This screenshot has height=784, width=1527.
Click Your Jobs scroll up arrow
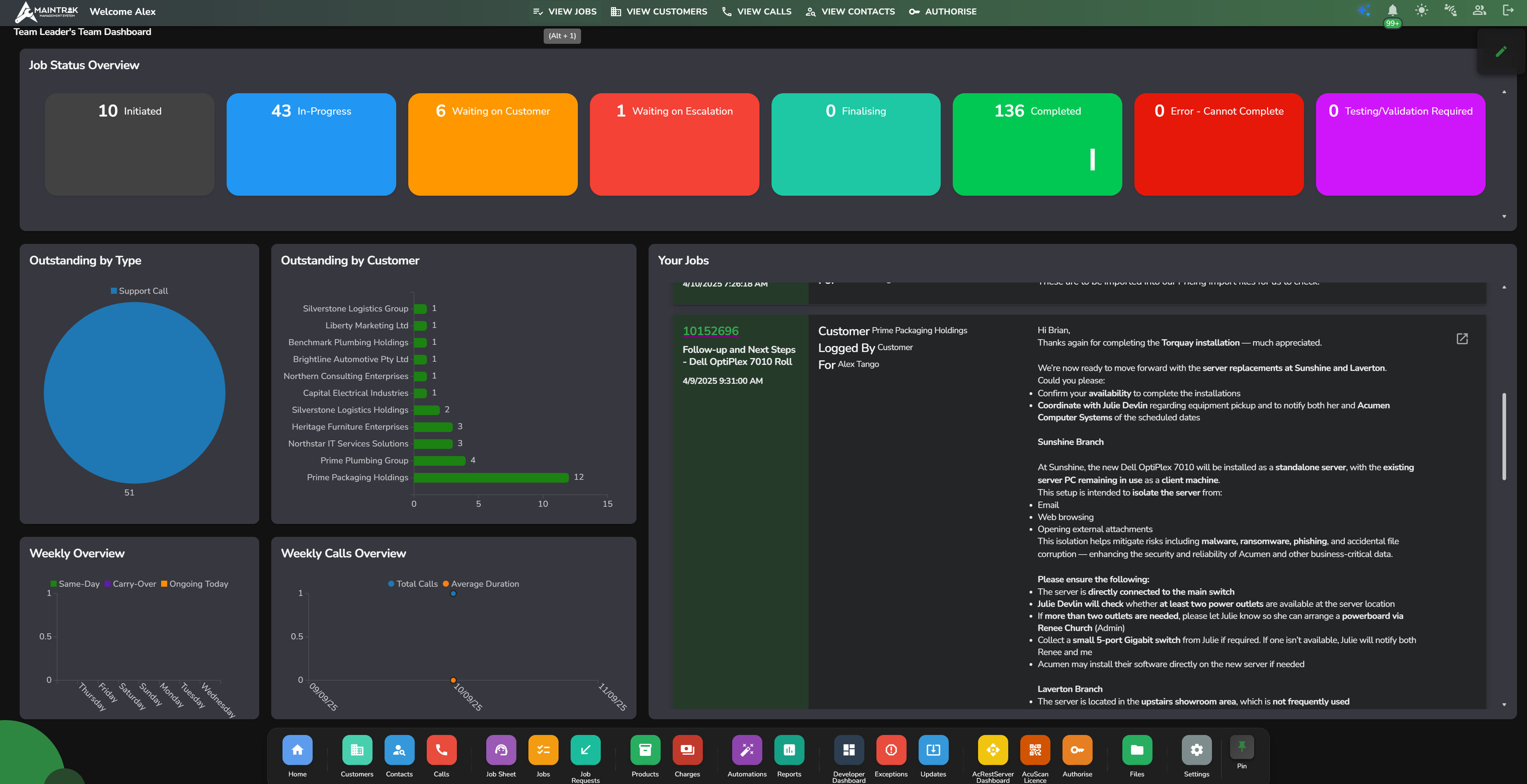(1504, 287)
